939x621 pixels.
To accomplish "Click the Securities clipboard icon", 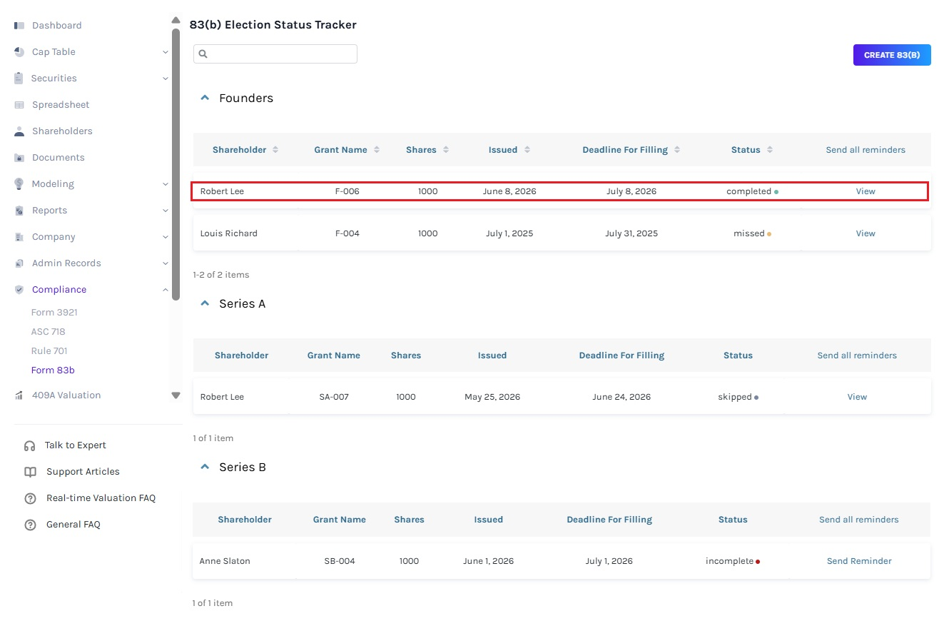I will 19,78.
